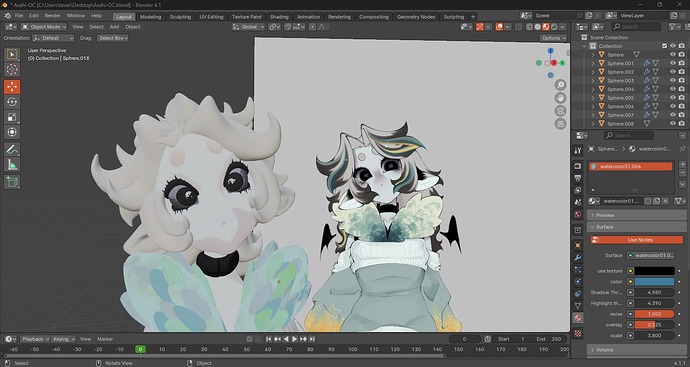Open the Scene properties tab
690x367 pixels.
pyautogui.click(x=578, y=202)
